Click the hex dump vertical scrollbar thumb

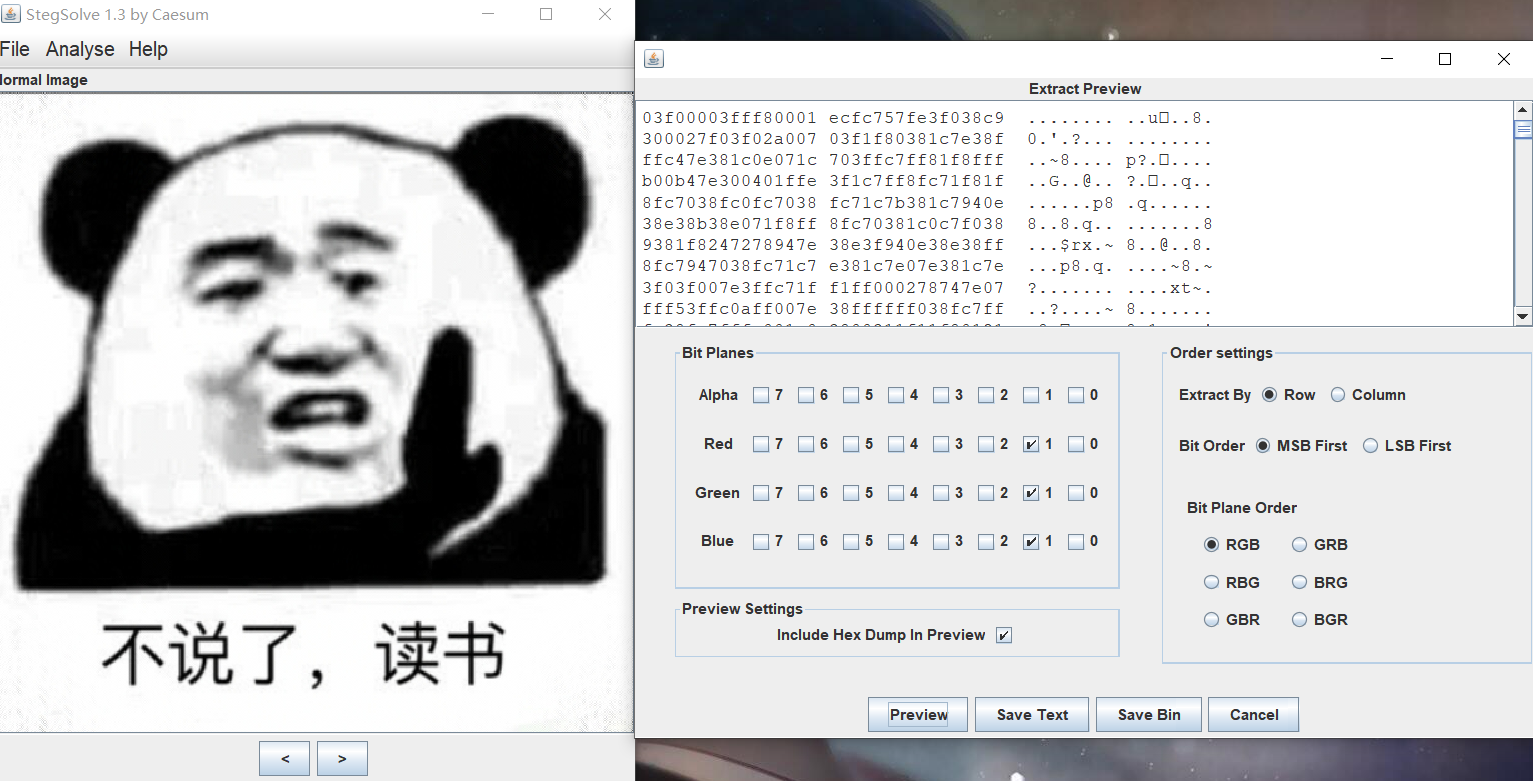(x=1523, y=128)
